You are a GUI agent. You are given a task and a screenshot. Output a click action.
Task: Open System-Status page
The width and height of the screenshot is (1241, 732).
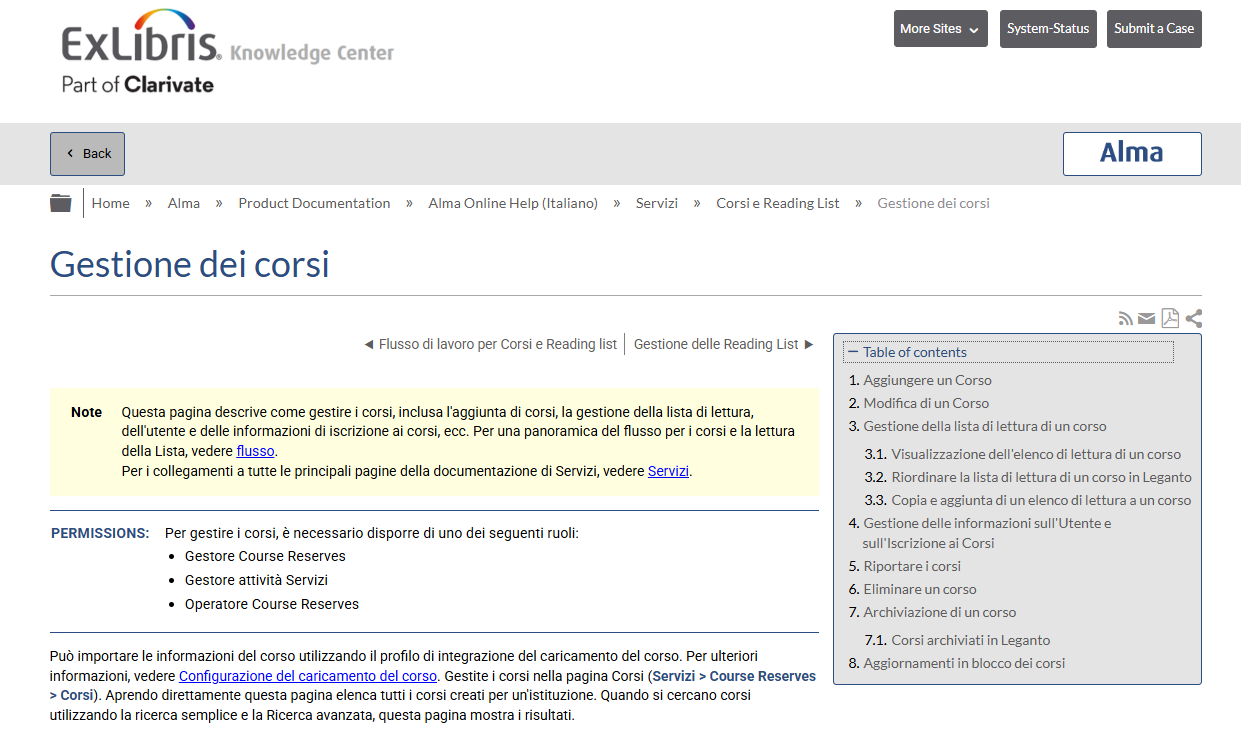[x=1048, y=29]
